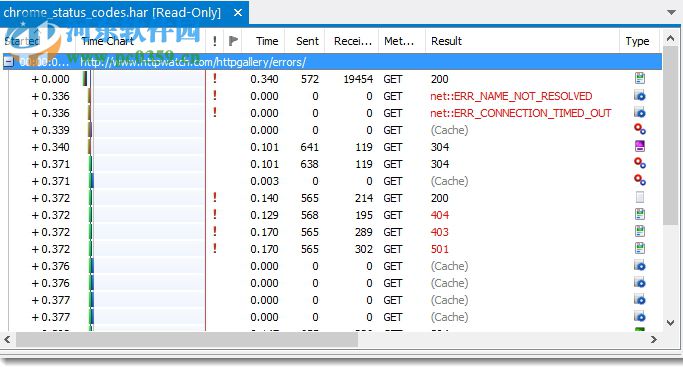Sort by the Result column header
The image size is (683, 367).
pos(522,41)
